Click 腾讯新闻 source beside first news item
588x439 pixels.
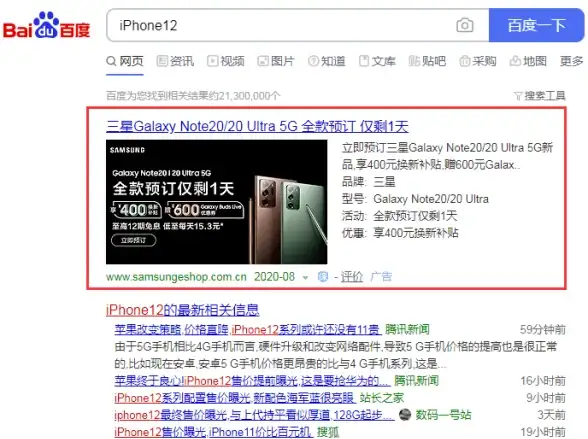click(407, 330)
